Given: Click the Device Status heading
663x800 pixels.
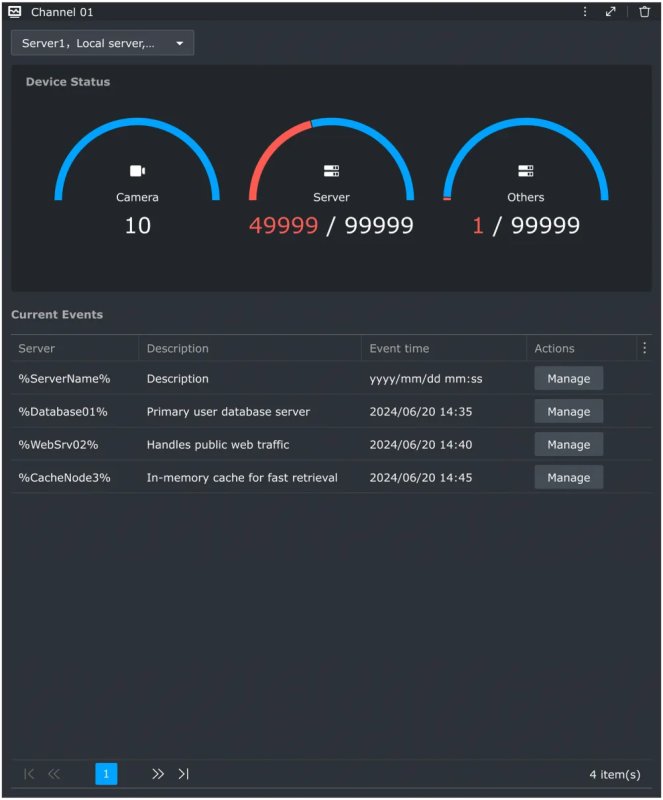Looking at the screenshot, I should 68,82.
